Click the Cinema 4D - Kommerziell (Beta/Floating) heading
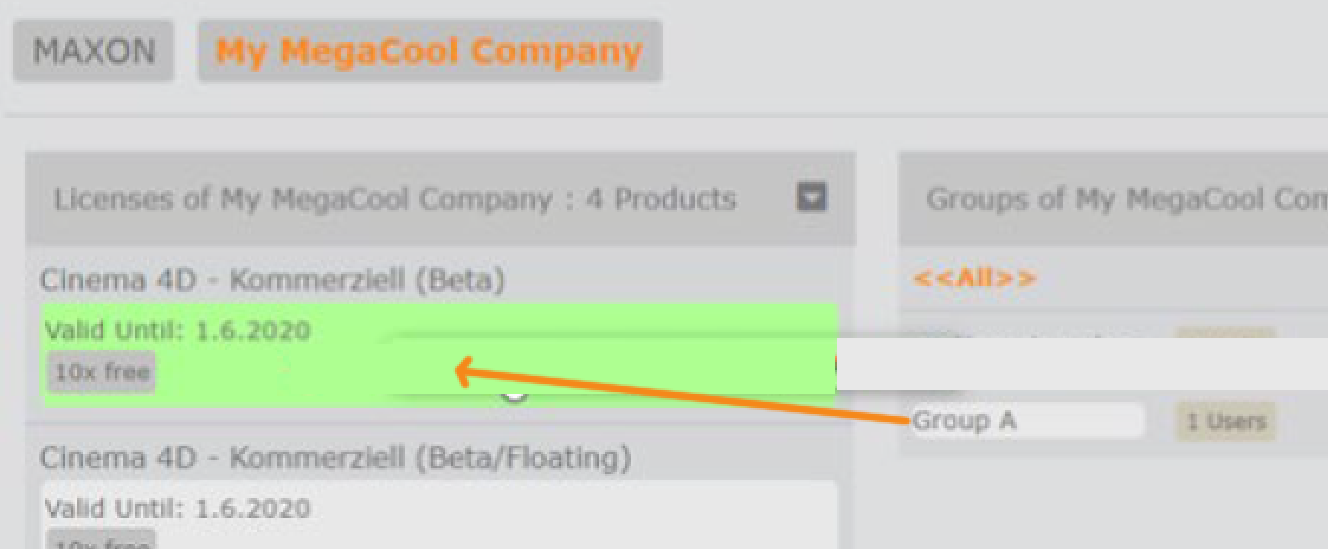Screen dimensions: 1328x549 pos(336,459)
